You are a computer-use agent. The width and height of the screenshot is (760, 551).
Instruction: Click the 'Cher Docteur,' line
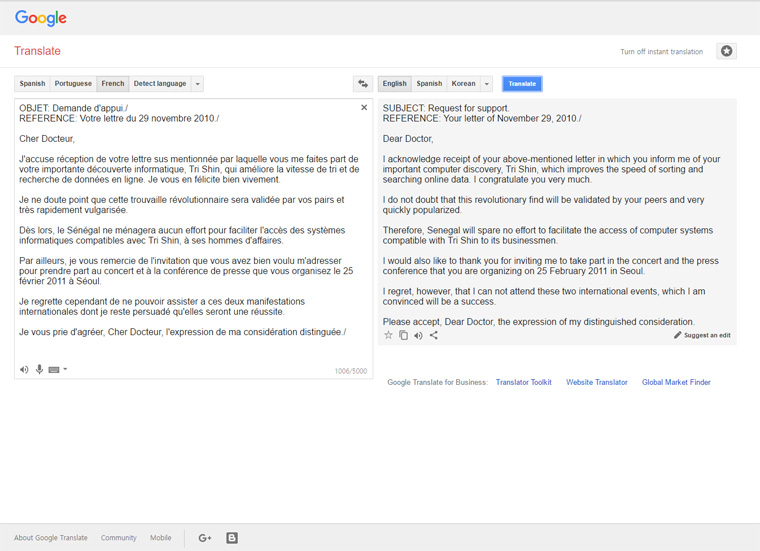(47, 139)
